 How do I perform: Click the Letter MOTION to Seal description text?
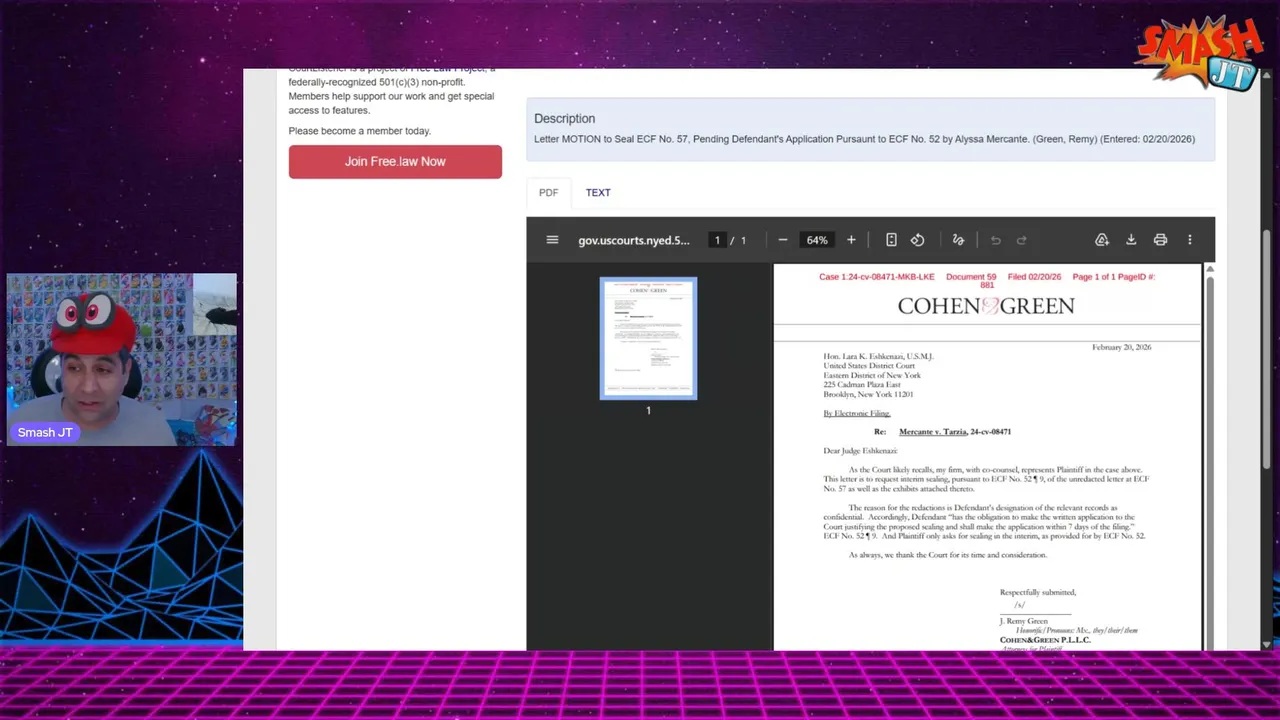[x=864, y=139]
